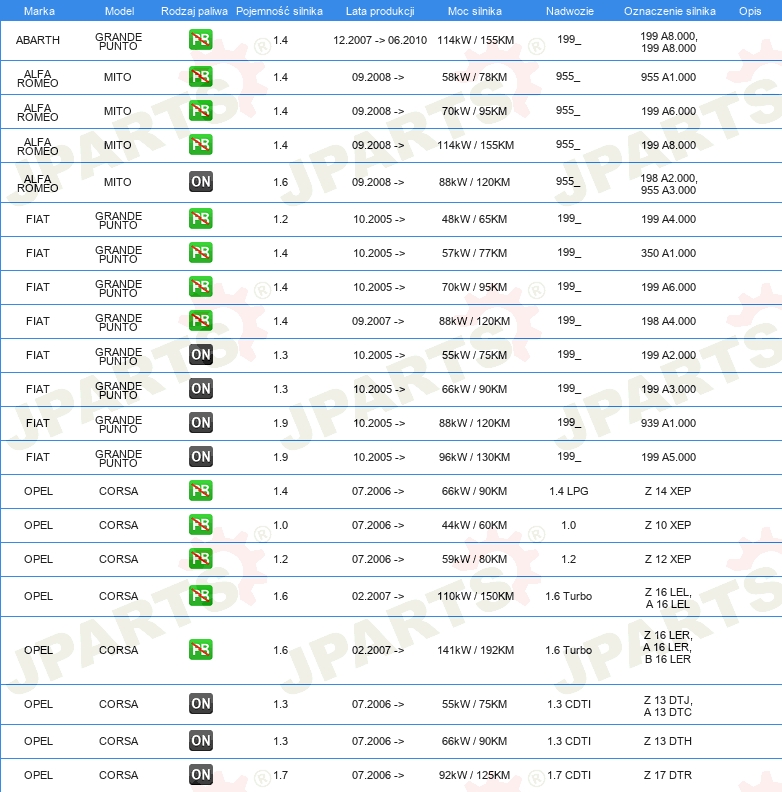Click the Oznaczenie silnika column header

click(x=669, y=11)
